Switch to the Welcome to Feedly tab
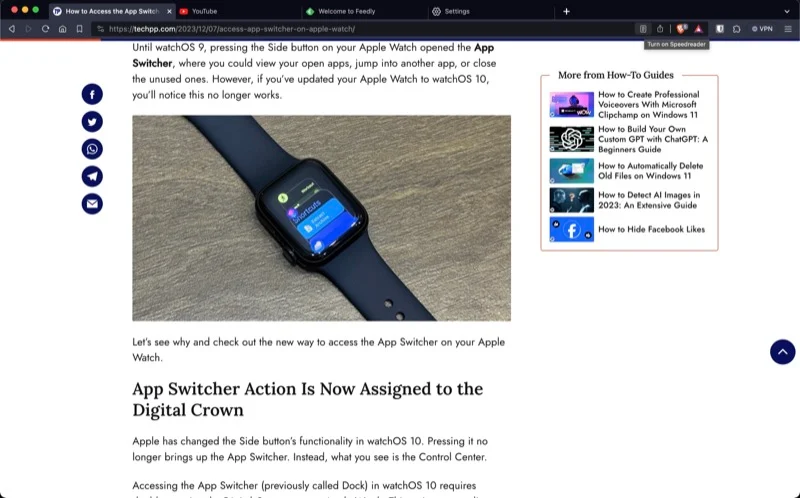The height and width of the screenshot is (498, 800). pos(364,11)
